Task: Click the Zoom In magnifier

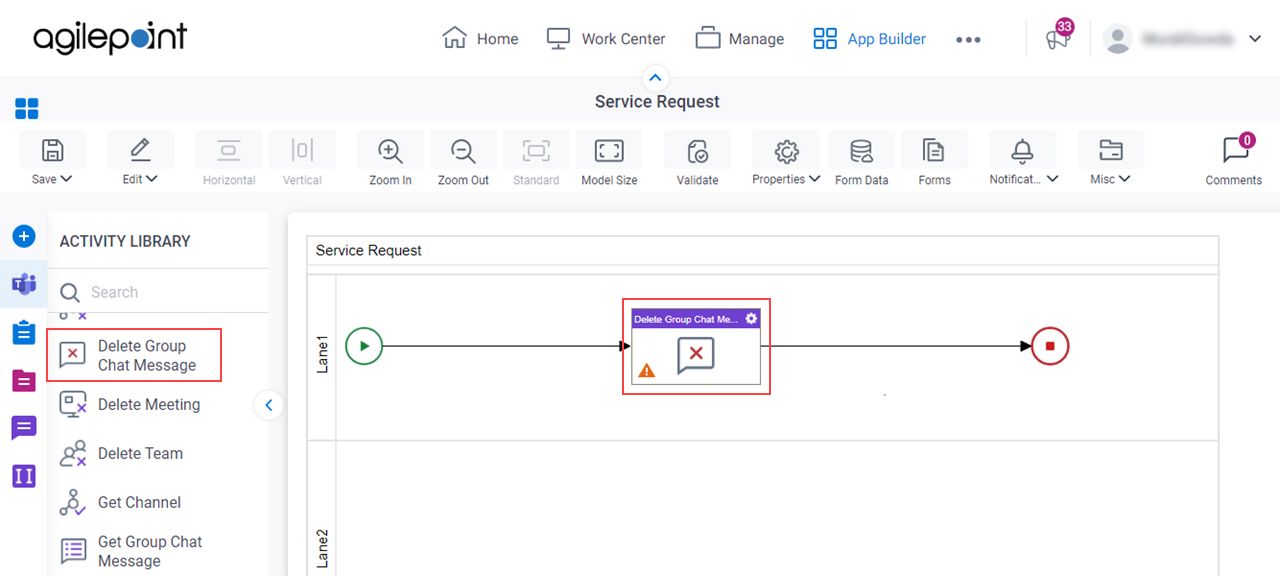Action: (x=390, y=151)
